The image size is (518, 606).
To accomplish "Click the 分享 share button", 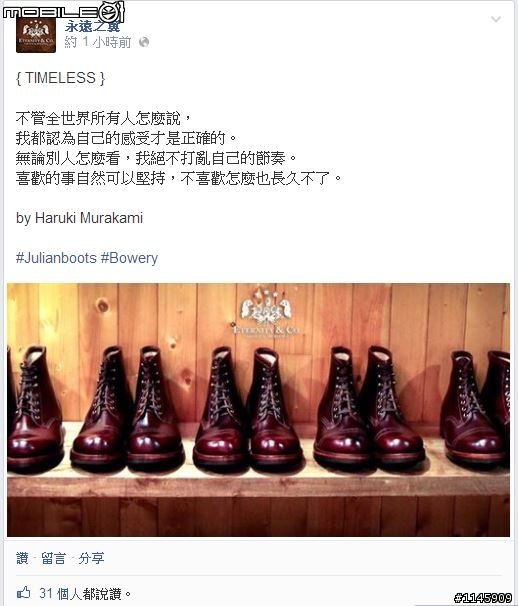I will (91, 558).
